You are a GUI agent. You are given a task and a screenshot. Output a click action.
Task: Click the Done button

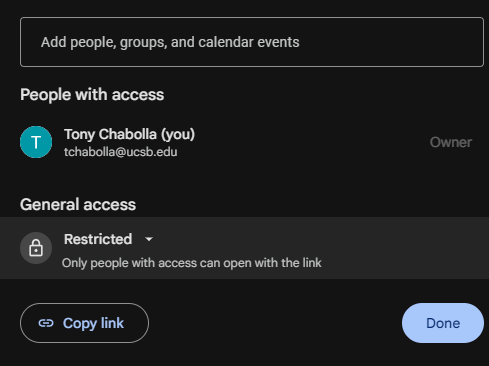(x=443, y=323)
